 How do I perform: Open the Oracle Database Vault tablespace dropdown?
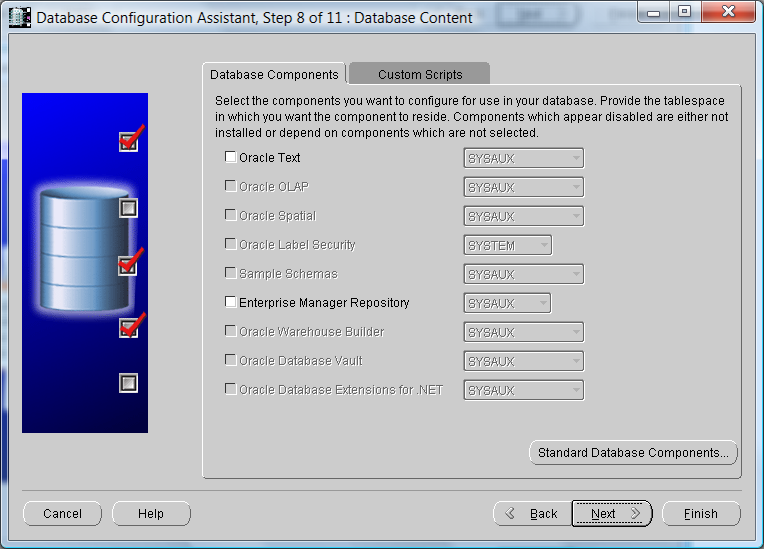(524, 361)
